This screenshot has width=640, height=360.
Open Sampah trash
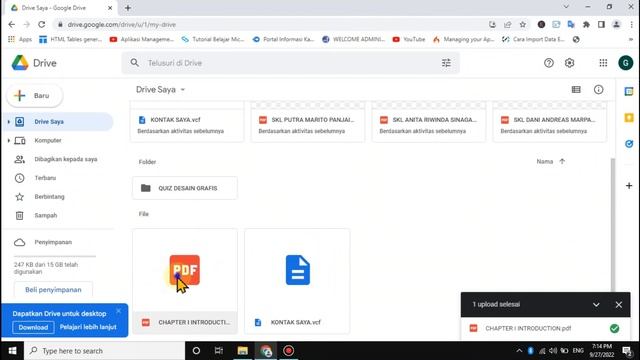point(45,216)
